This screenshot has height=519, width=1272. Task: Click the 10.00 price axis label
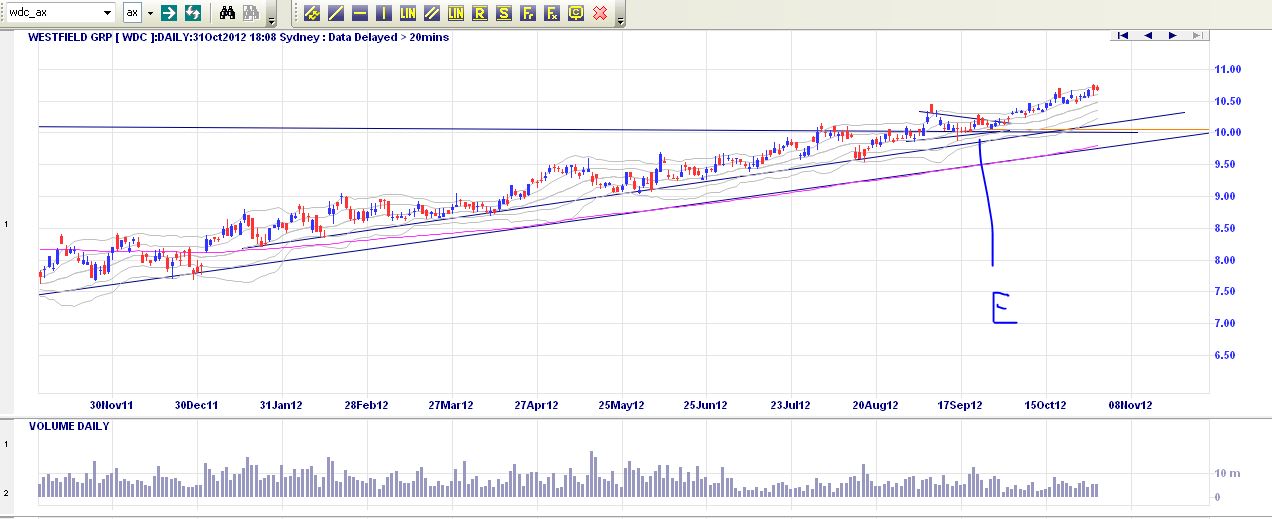click(x=1227, y=132)
